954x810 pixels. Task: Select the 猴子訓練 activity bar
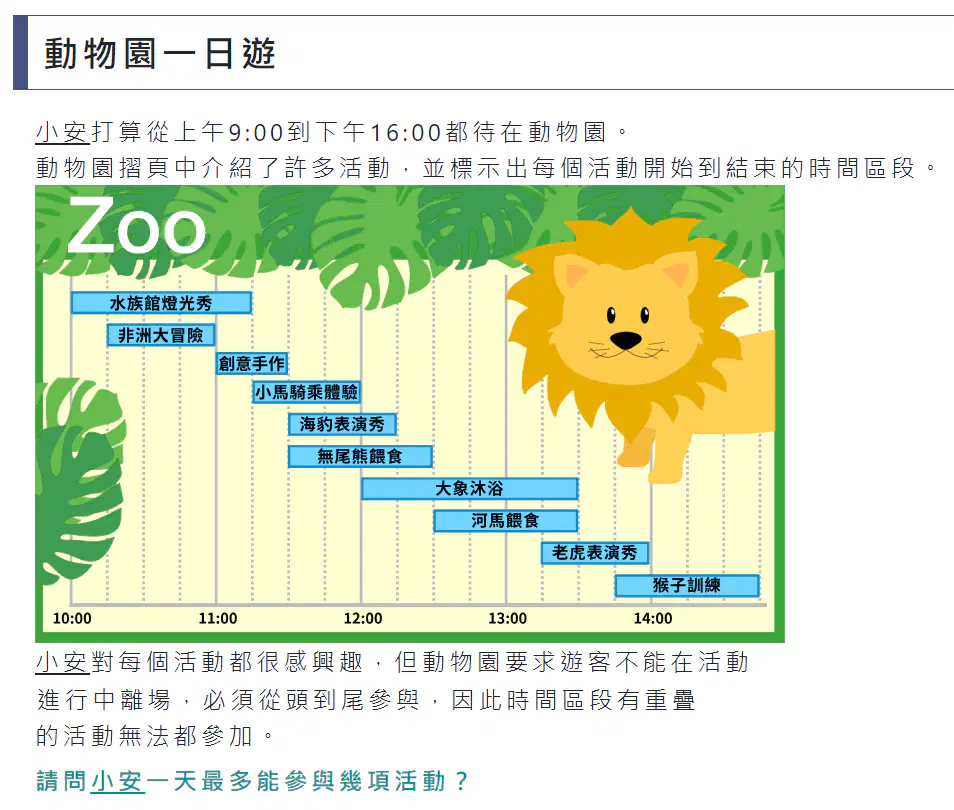tap(687, 585)
